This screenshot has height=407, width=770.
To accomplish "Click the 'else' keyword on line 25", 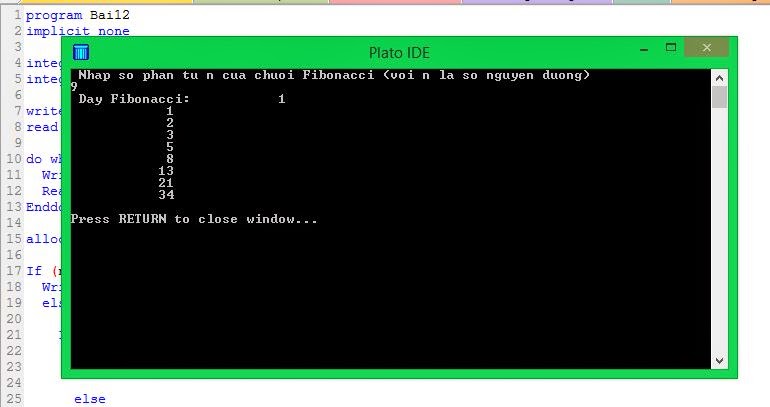I will click(90, 399).
